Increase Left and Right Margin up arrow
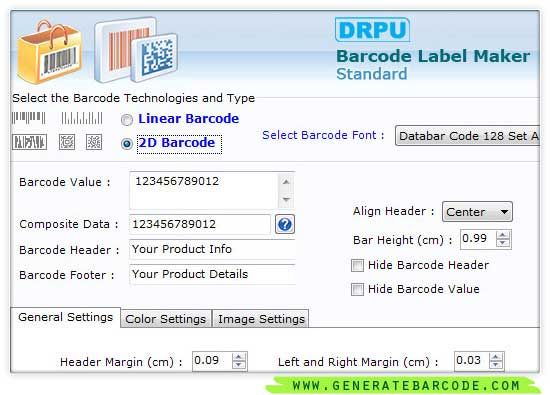The height and width of the screenshot is (395, 550). coord(496,357)
